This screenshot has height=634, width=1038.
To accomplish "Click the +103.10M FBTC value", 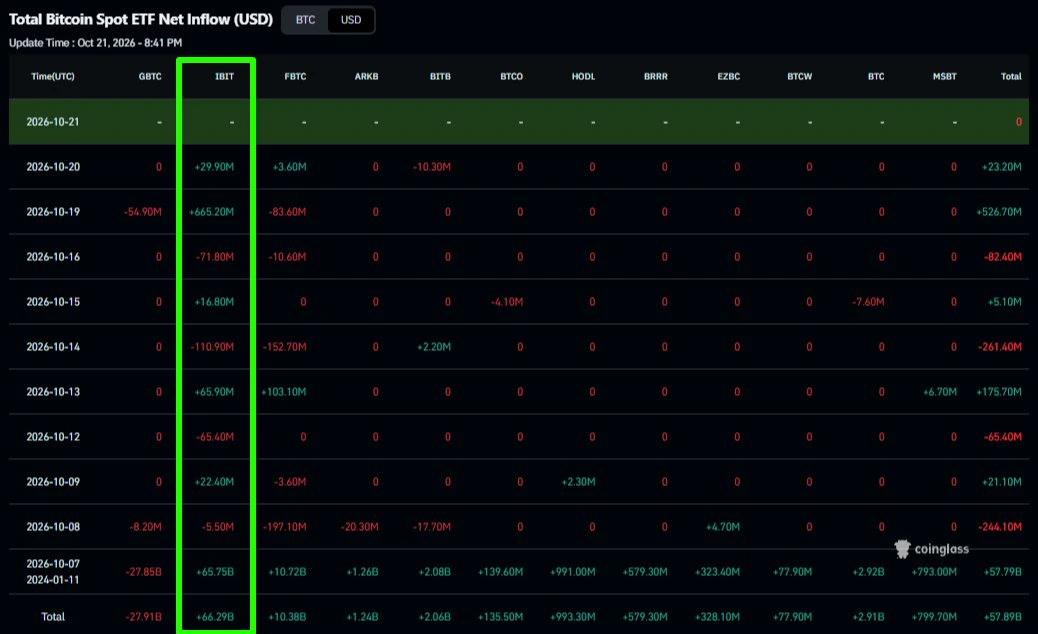I will tap(284, 392).
